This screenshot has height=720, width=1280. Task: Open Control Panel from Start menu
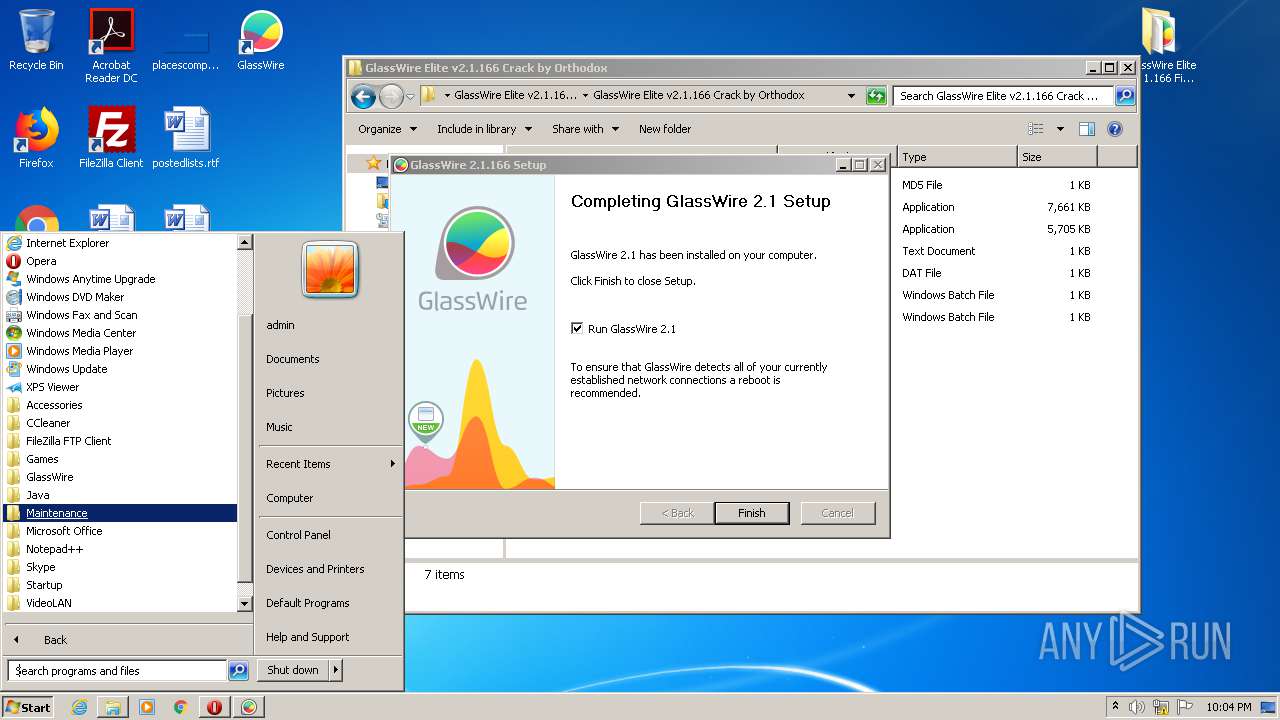(x=298, y=535)
